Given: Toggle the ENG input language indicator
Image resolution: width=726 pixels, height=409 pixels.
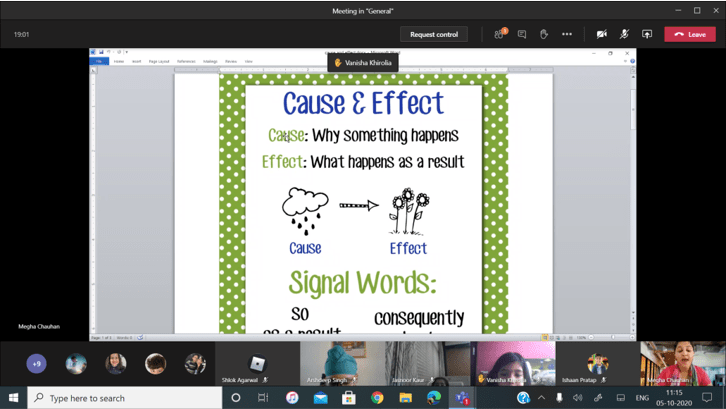Looking at the screenshot, I should [642, 398].
